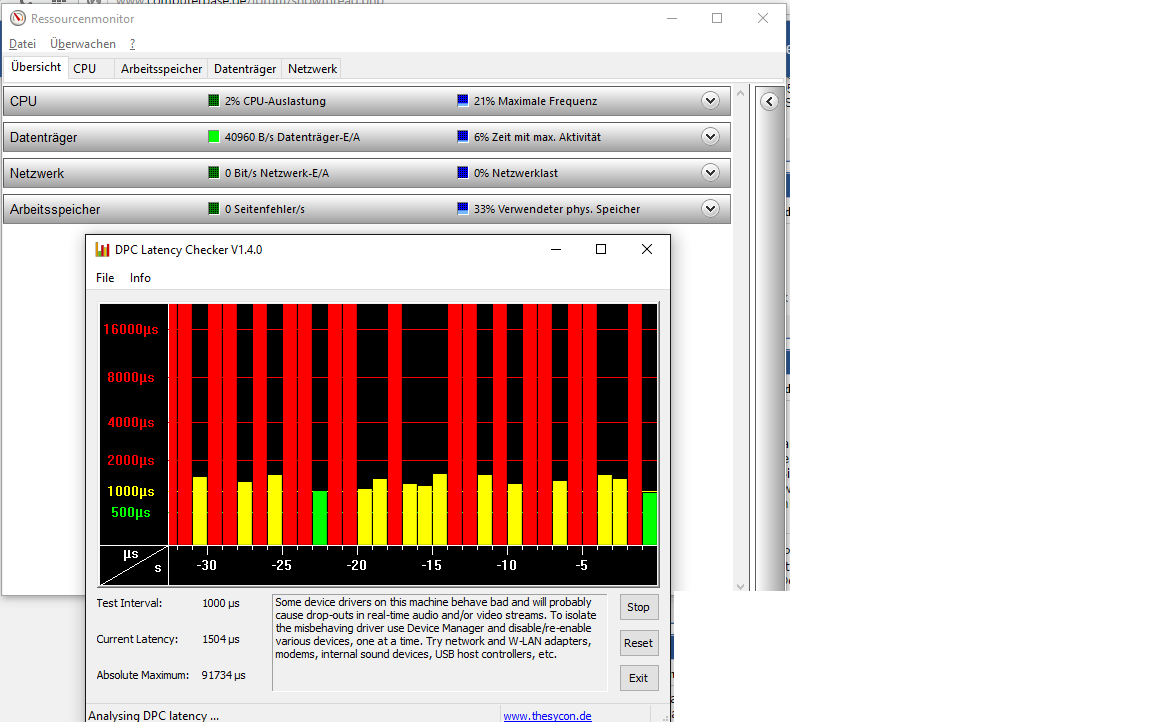Switch to the Datenträger tab

tap(245, 68)
